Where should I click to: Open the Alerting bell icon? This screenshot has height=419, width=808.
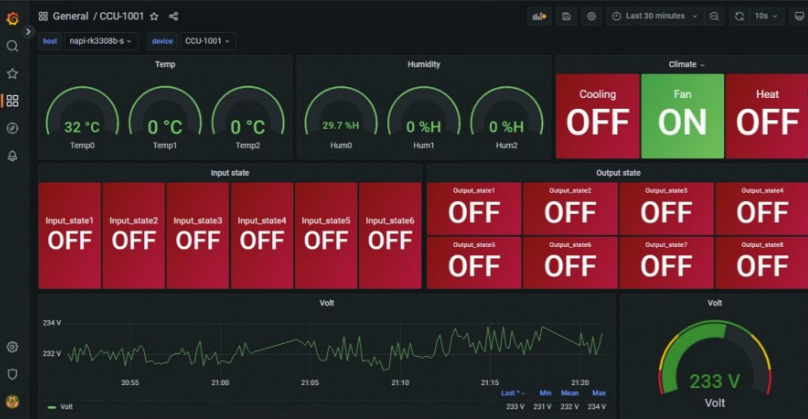[x=12, y=155]
